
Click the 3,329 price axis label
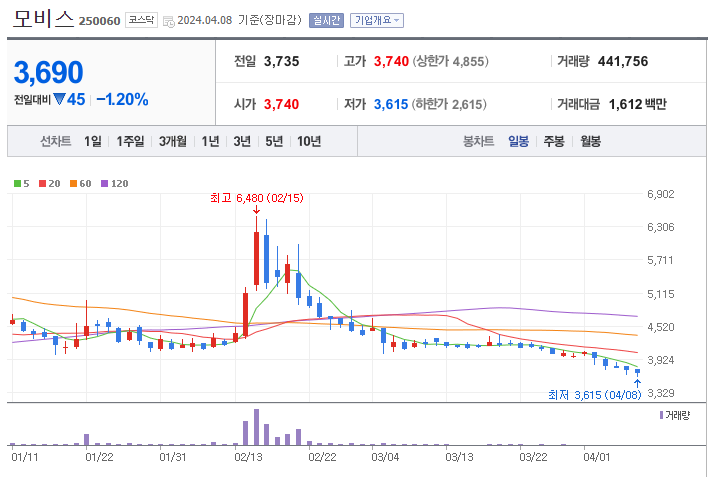(660, 393)
